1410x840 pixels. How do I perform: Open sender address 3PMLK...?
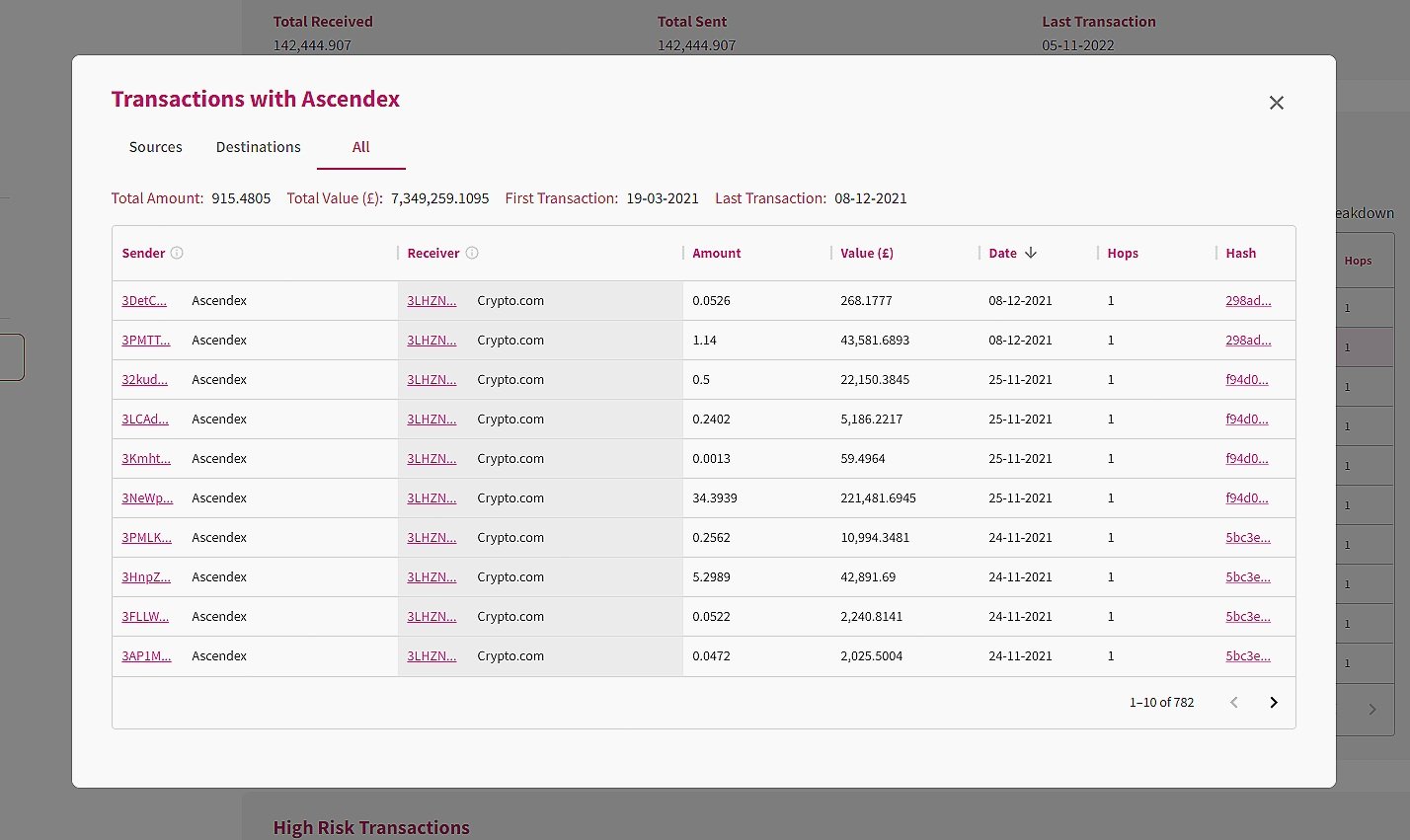point(147,538)
